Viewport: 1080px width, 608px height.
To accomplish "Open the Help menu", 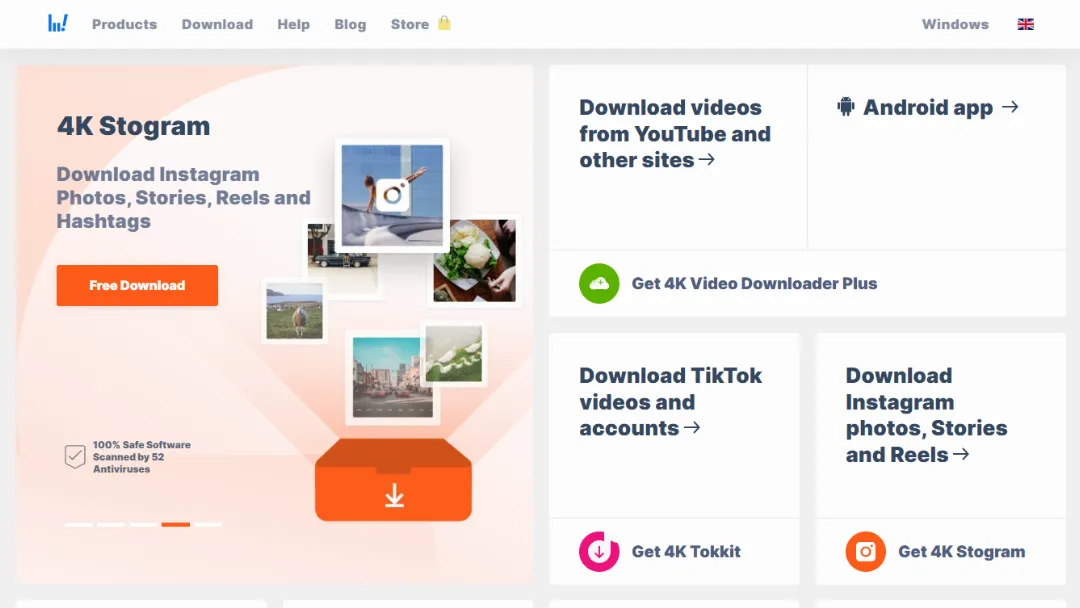I will coord(293,24).
